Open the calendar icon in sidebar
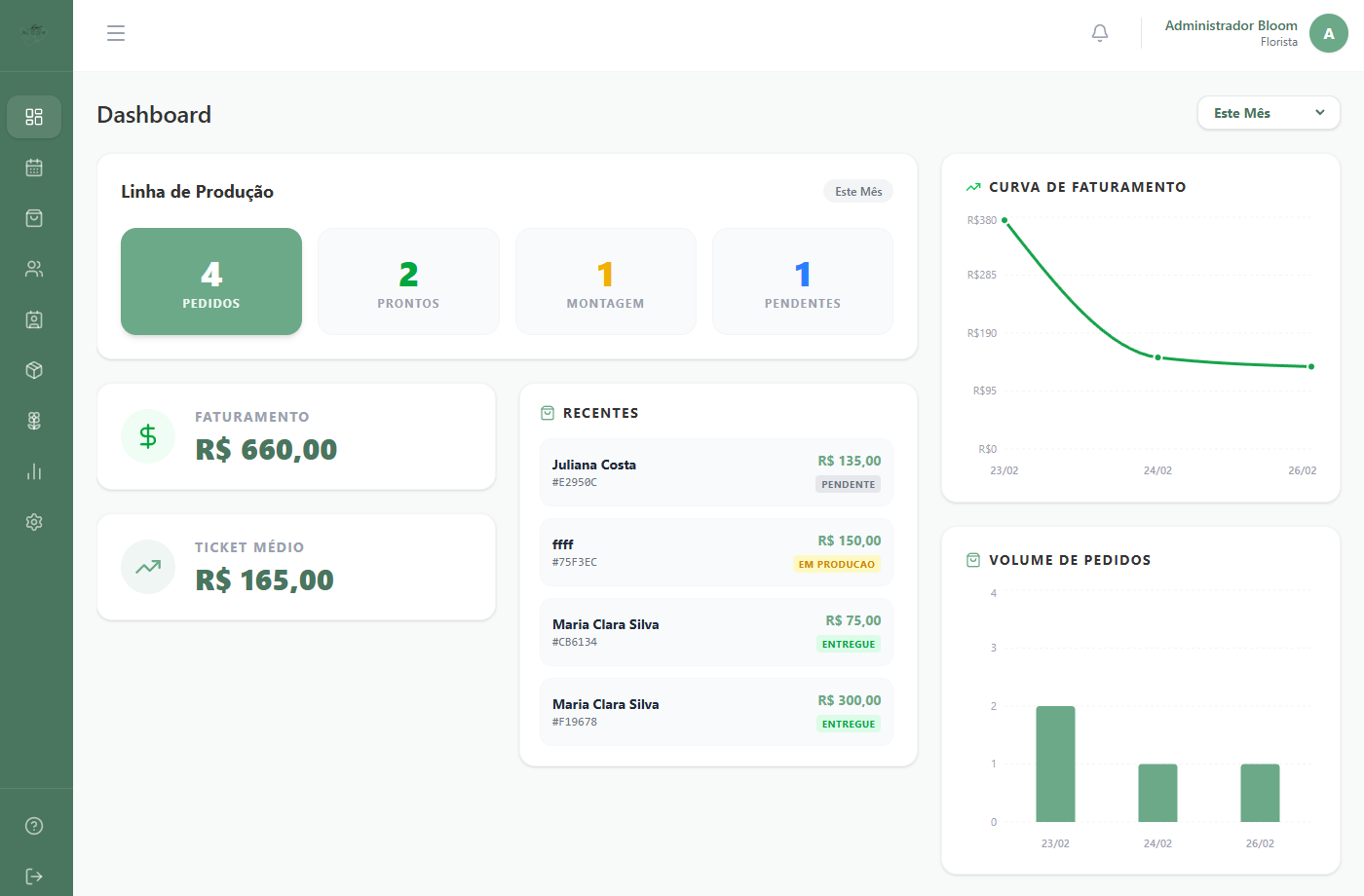The image size is (1364, 896). coord(34,168)
